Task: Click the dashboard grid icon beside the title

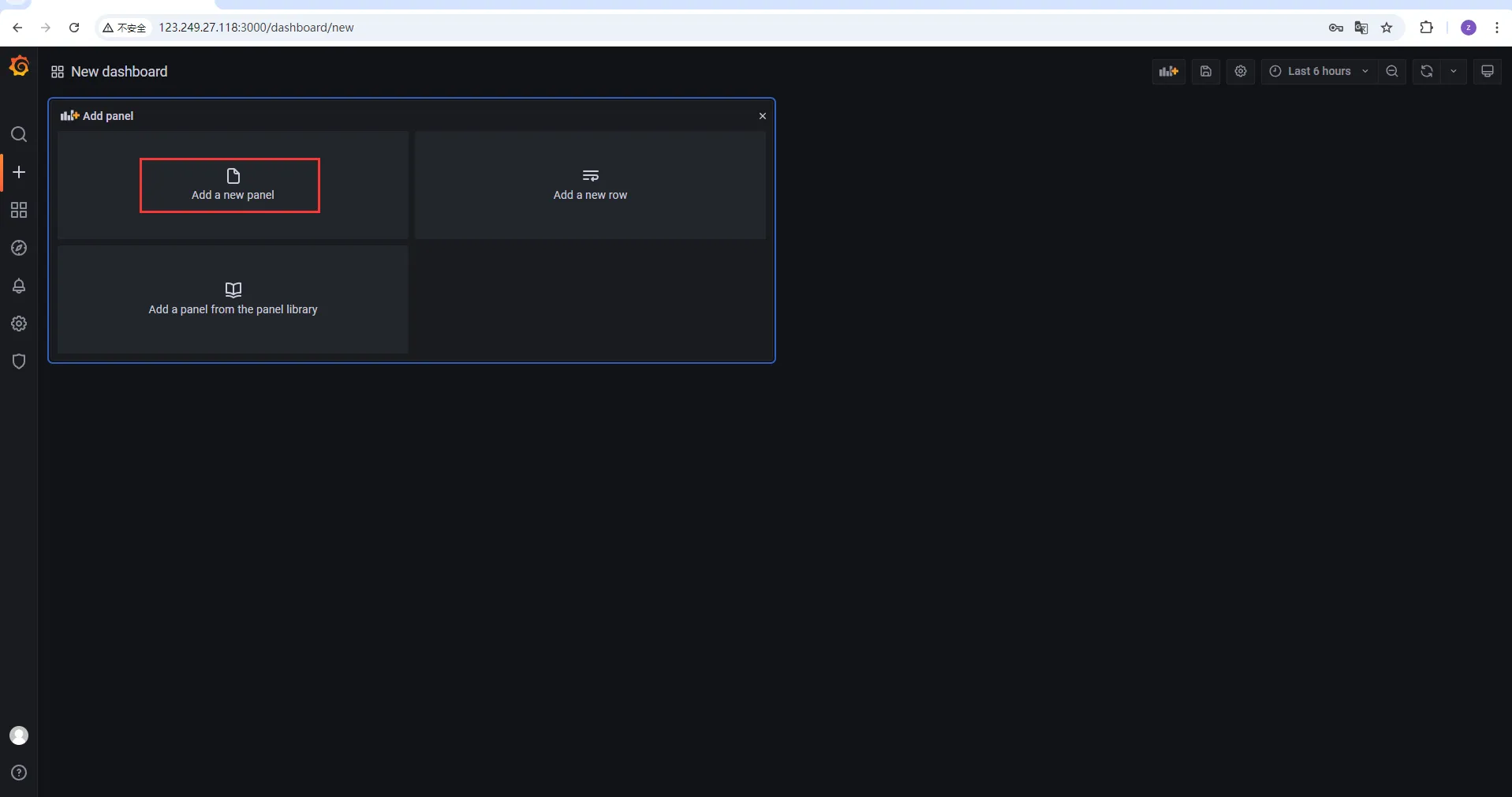Action: [58, 72]
